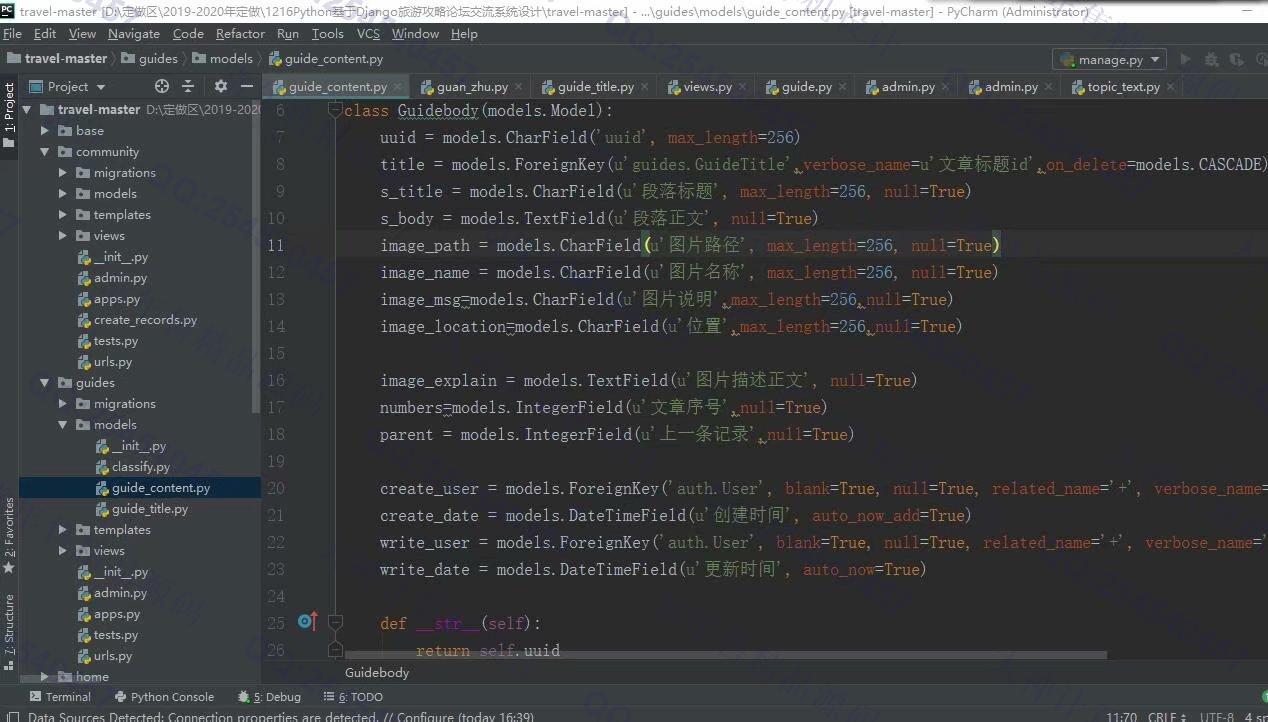Toggle the Z: Structure side tool button

(x=9, y=630)
